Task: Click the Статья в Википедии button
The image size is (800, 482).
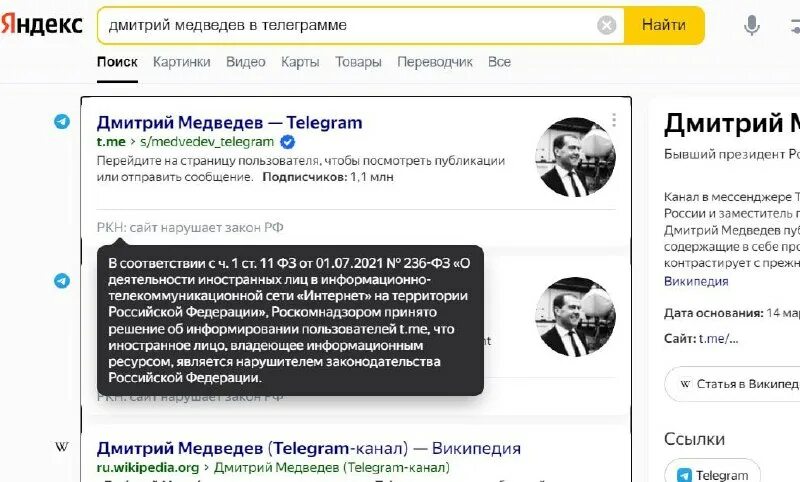Action: pos(733,384)
